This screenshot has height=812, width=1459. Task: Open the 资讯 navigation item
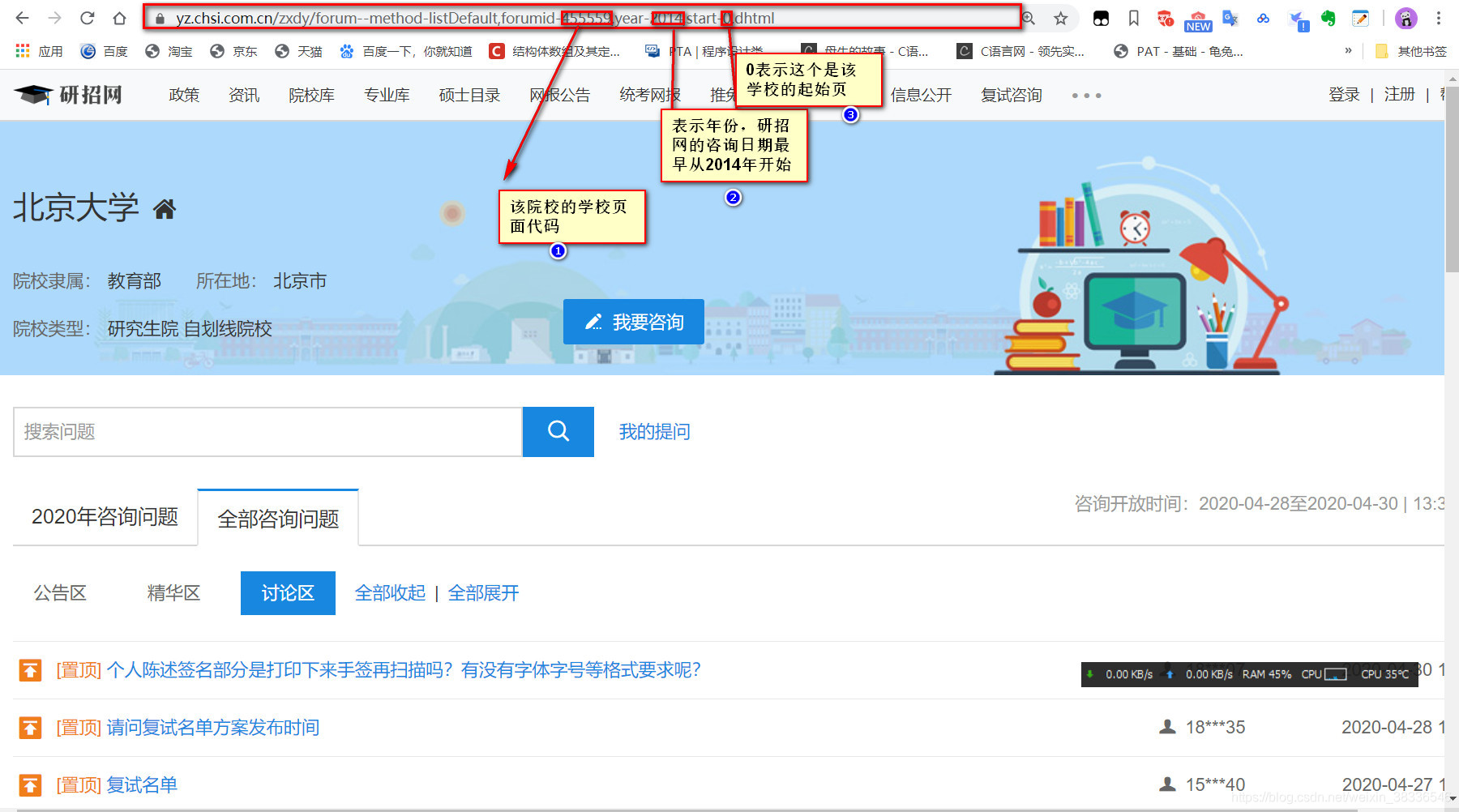click(244, 95)
